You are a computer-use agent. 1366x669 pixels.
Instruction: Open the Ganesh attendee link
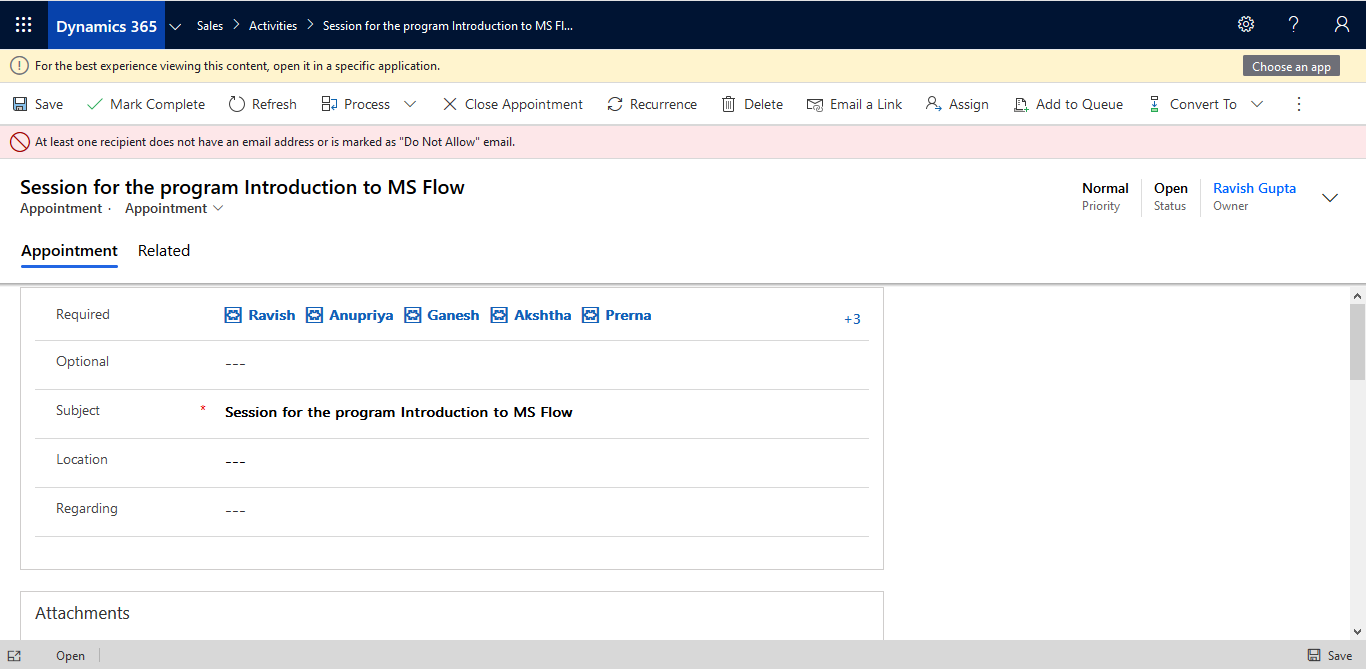click(453, 315)
